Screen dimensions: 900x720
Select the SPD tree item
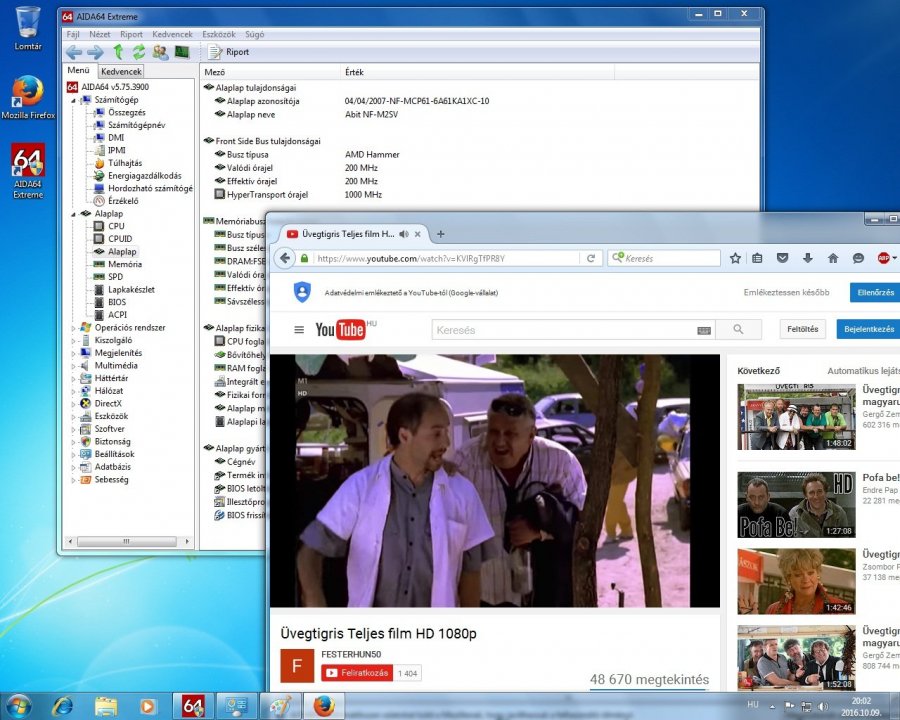115,277
